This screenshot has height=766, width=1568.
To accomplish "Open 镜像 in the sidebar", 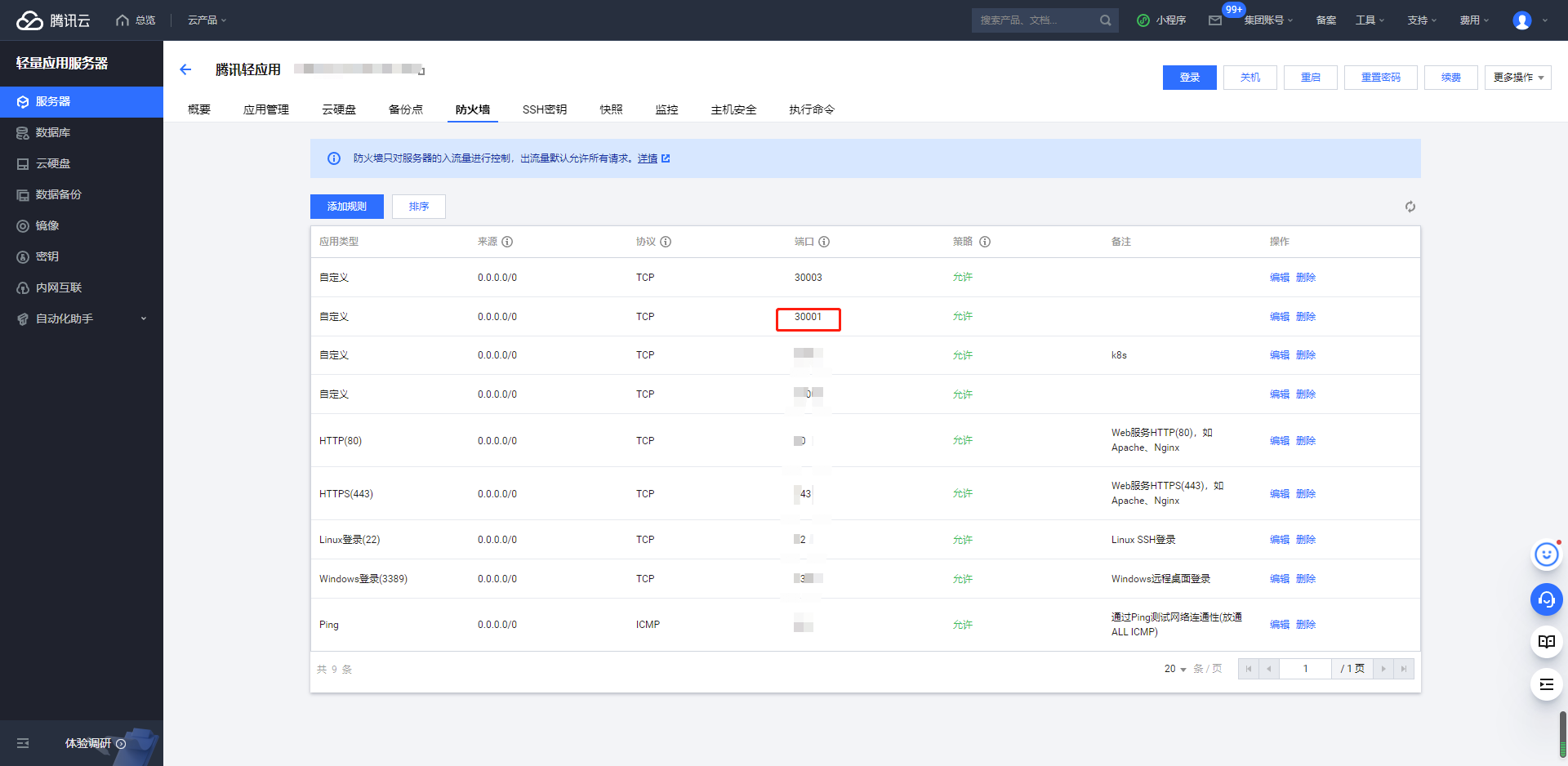I will 82,225.
